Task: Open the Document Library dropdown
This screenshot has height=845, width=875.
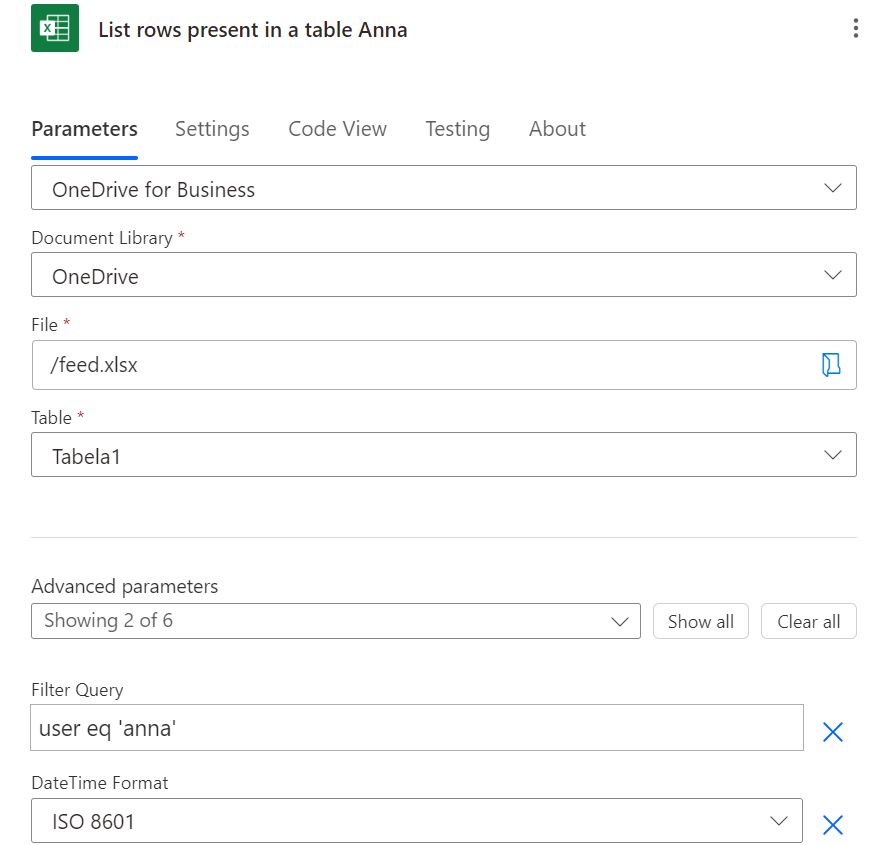Action: (x=443, y=275)
